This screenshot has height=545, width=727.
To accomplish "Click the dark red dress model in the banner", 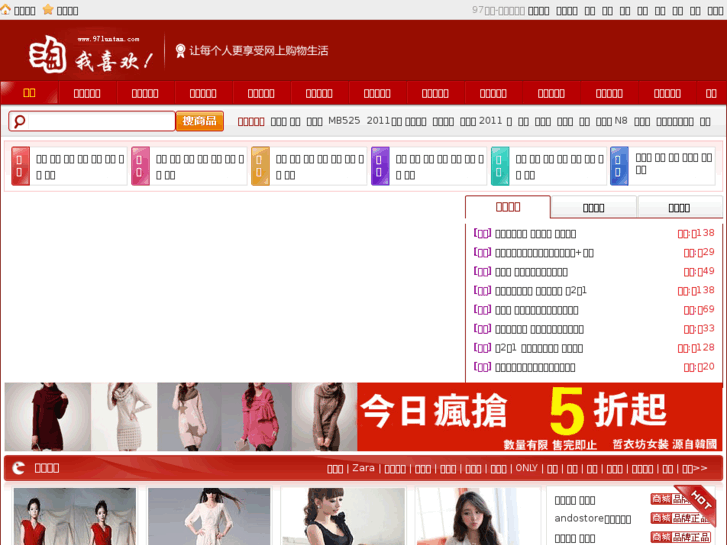I will click(48, 417).
